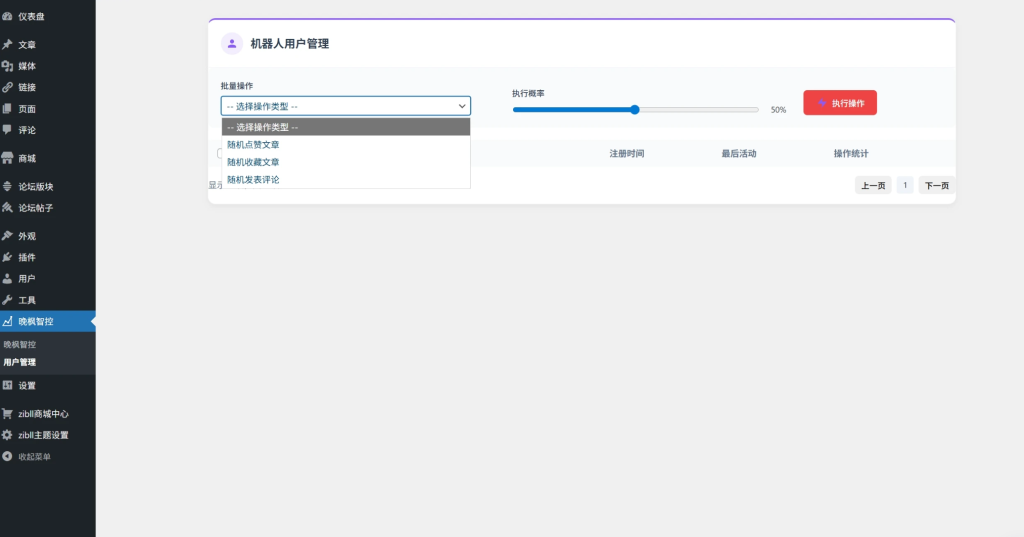The width and height of the screenshot is (1024, 537).
Task: Go to previous page with 上一页
Action: click(x=873, y=186)
